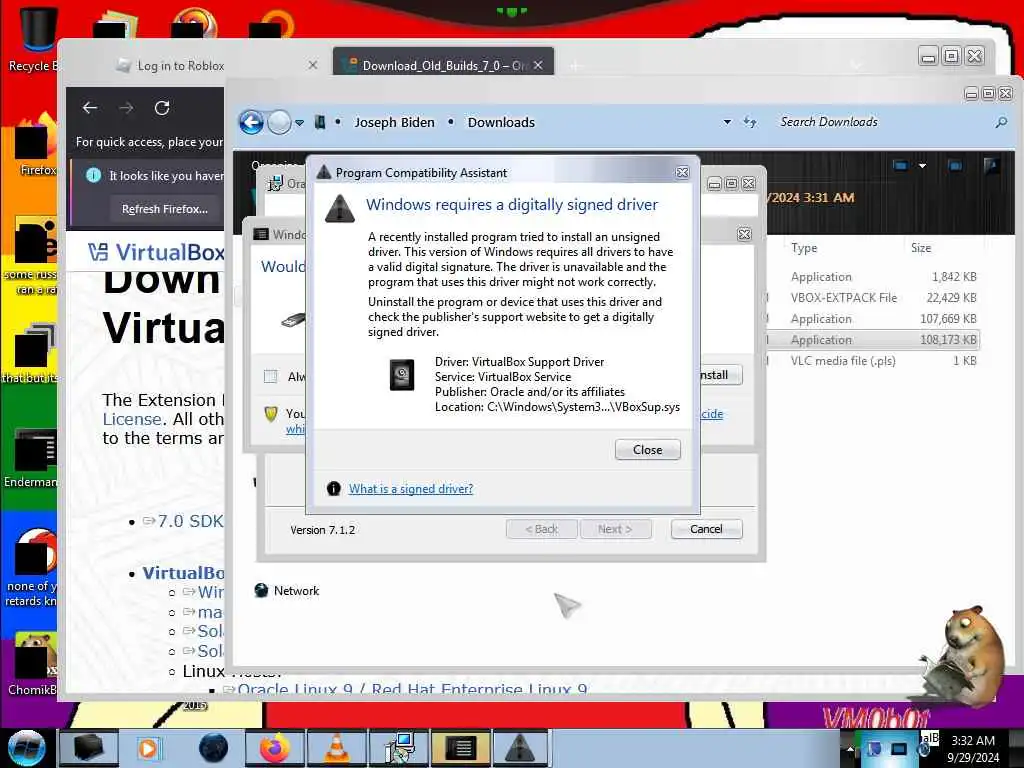Cancel the VirtualBox 7.1.2 setup wizard
The width and height of the screenshot is (1024, 768).
(706, 529)
